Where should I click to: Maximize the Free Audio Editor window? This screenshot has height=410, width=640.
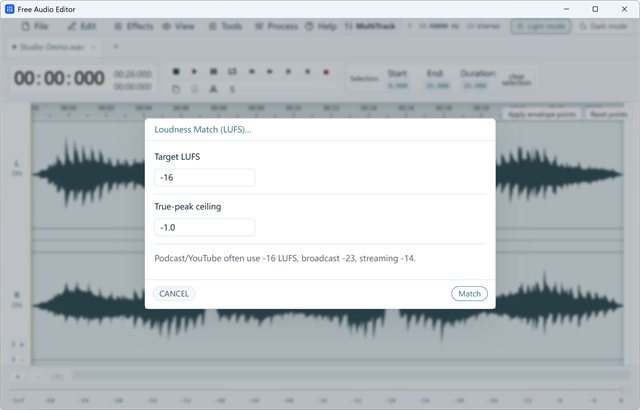(595, 9)
